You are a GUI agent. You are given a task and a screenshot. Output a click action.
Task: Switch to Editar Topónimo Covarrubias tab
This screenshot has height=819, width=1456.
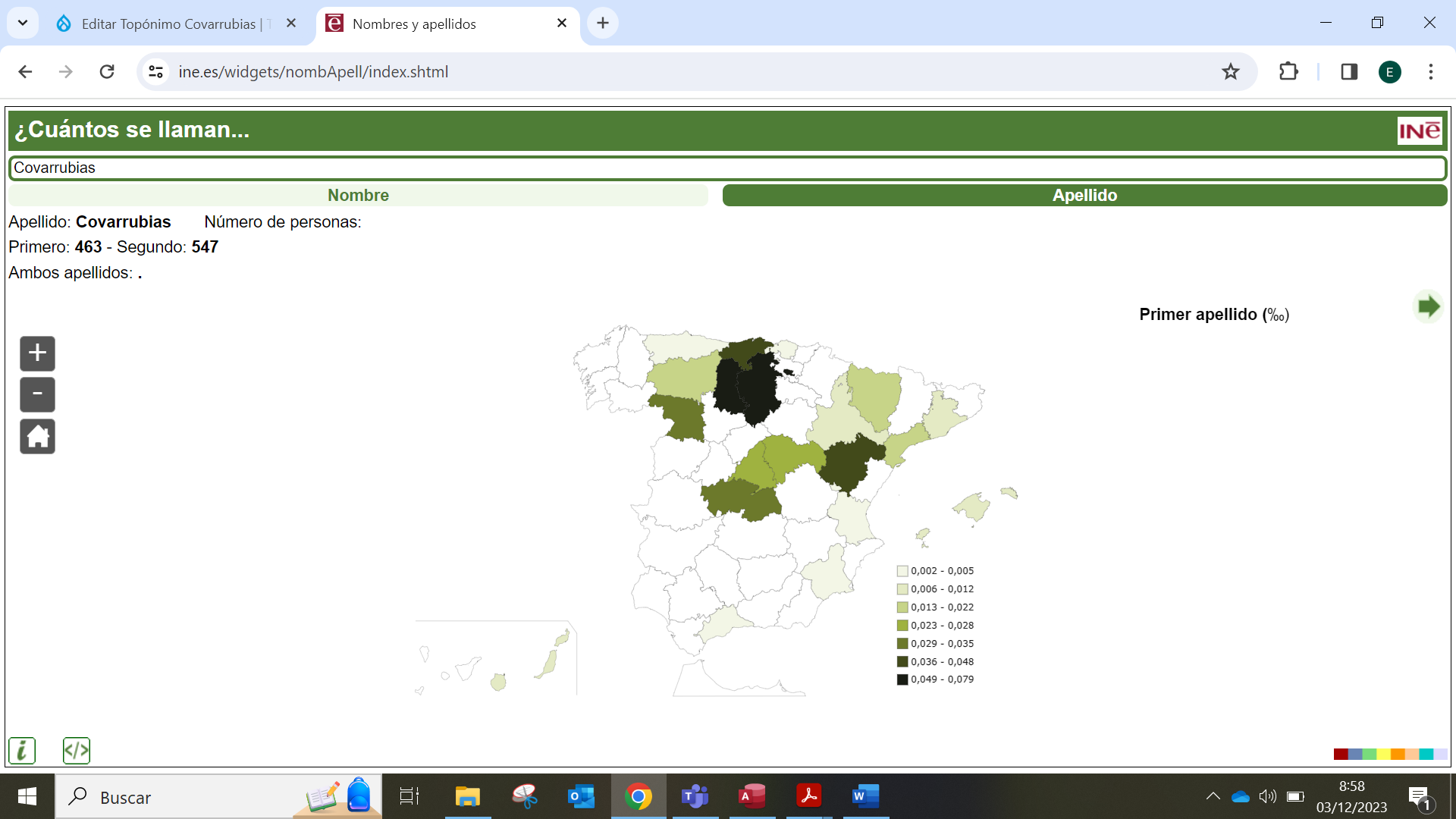click(168, 24)
